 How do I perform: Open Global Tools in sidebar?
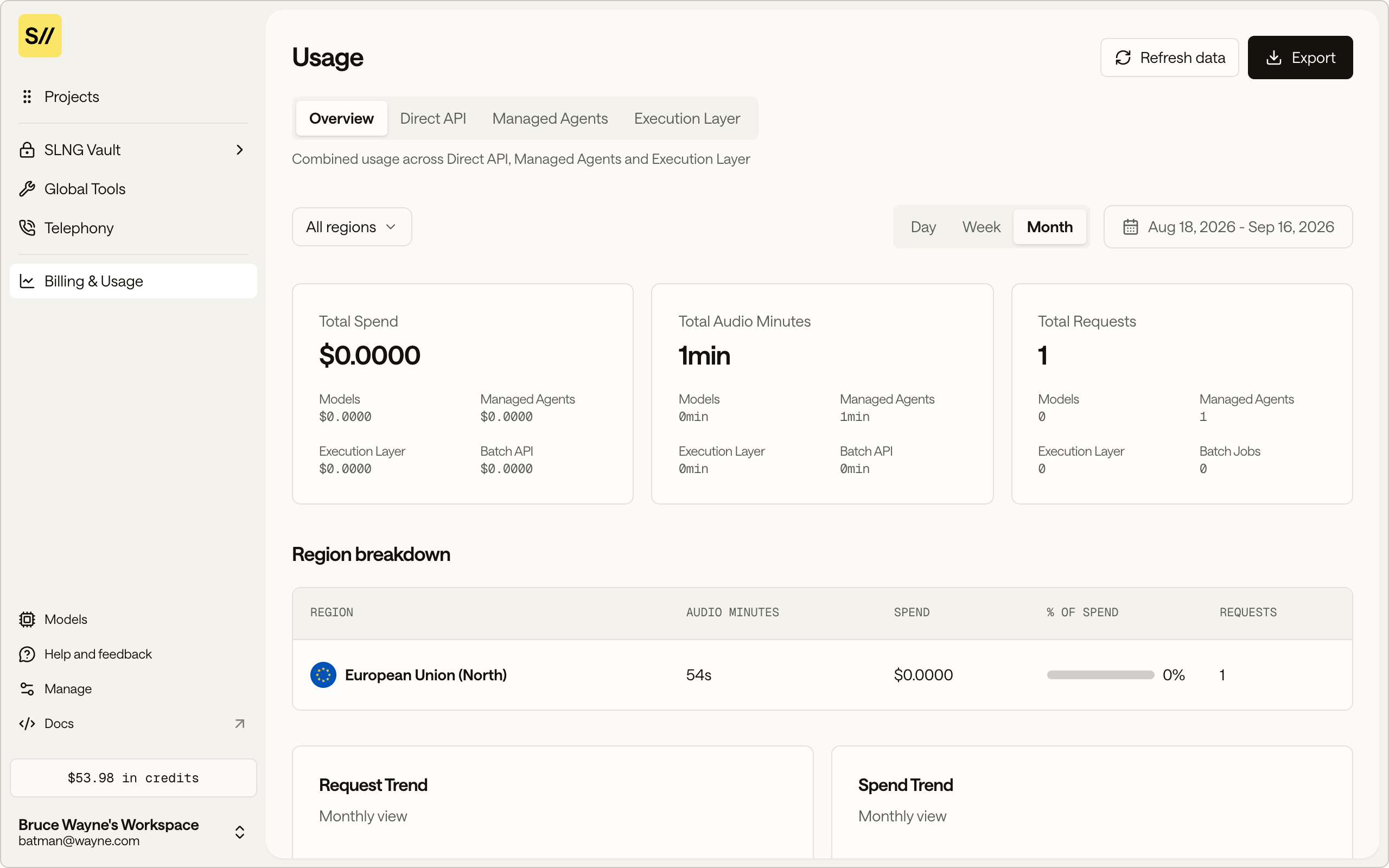[133, 189]
